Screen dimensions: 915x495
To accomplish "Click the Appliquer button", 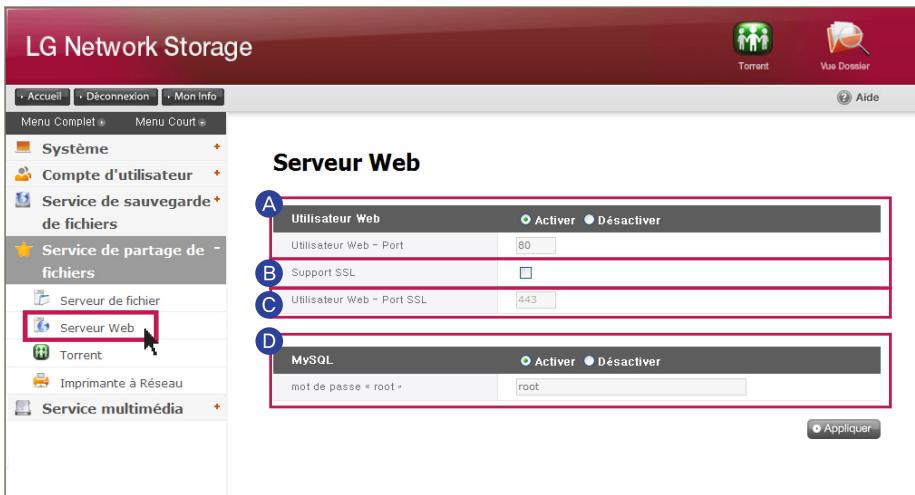I will coord(844,428).
